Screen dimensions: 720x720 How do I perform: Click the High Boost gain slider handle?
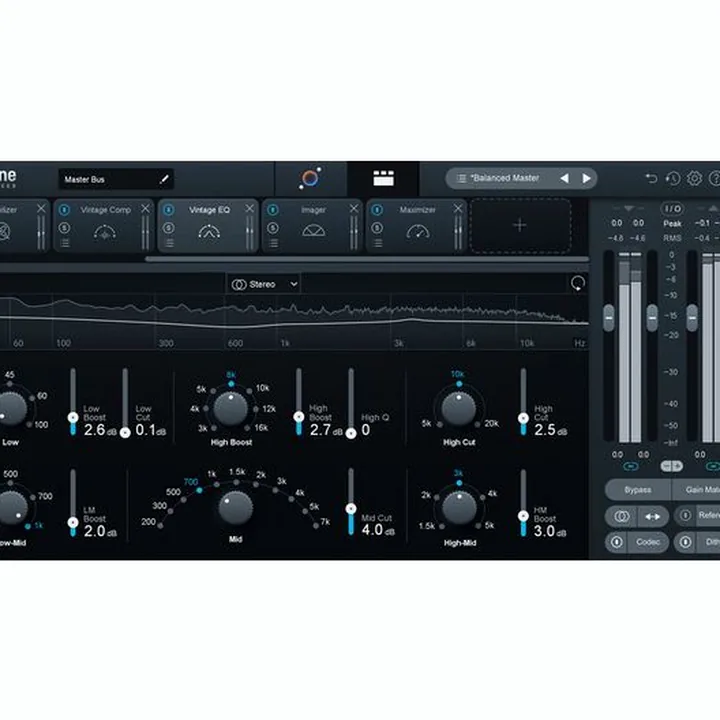(299, 417)
